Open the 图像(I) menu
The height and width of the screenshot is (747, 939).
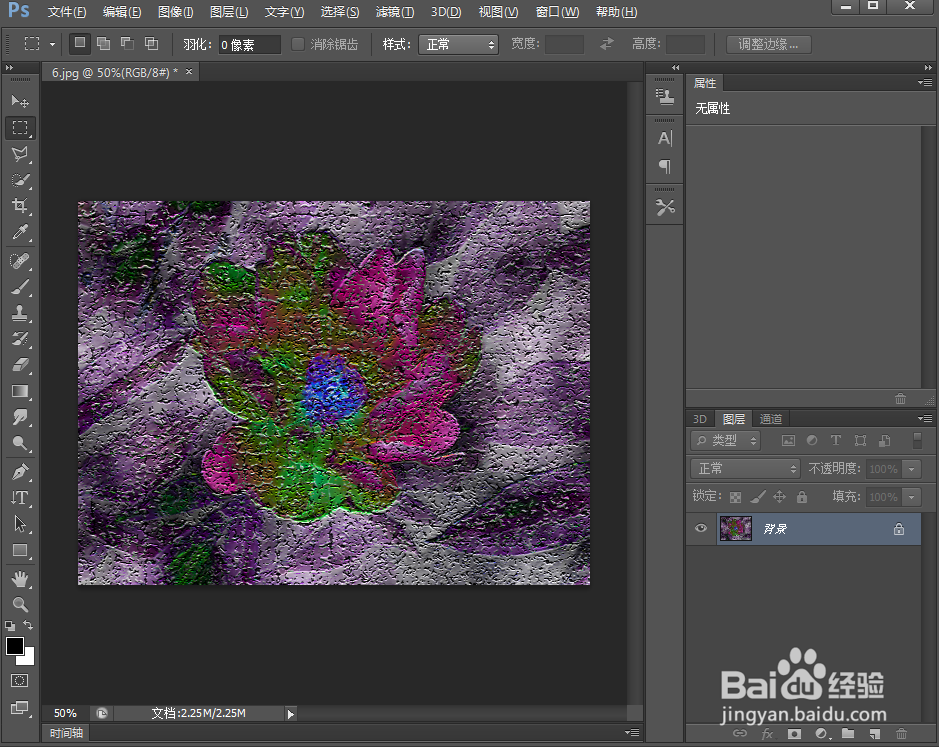(x=175, y=12)
